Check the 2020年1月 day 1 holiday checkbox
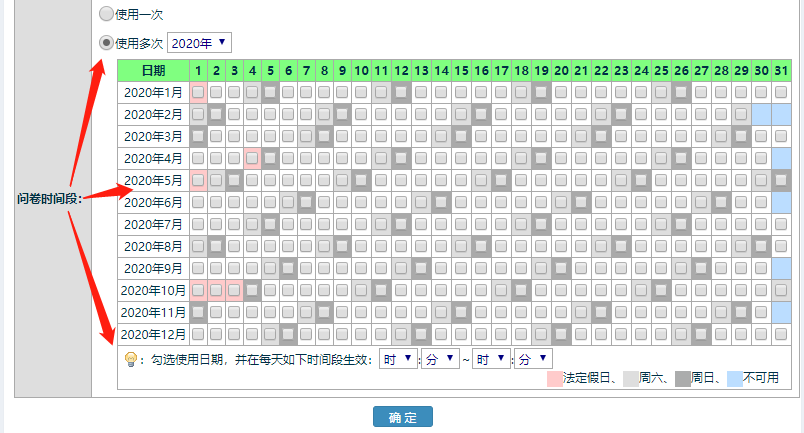This screenshot has width=804, height=433. (x=199, y=92)
